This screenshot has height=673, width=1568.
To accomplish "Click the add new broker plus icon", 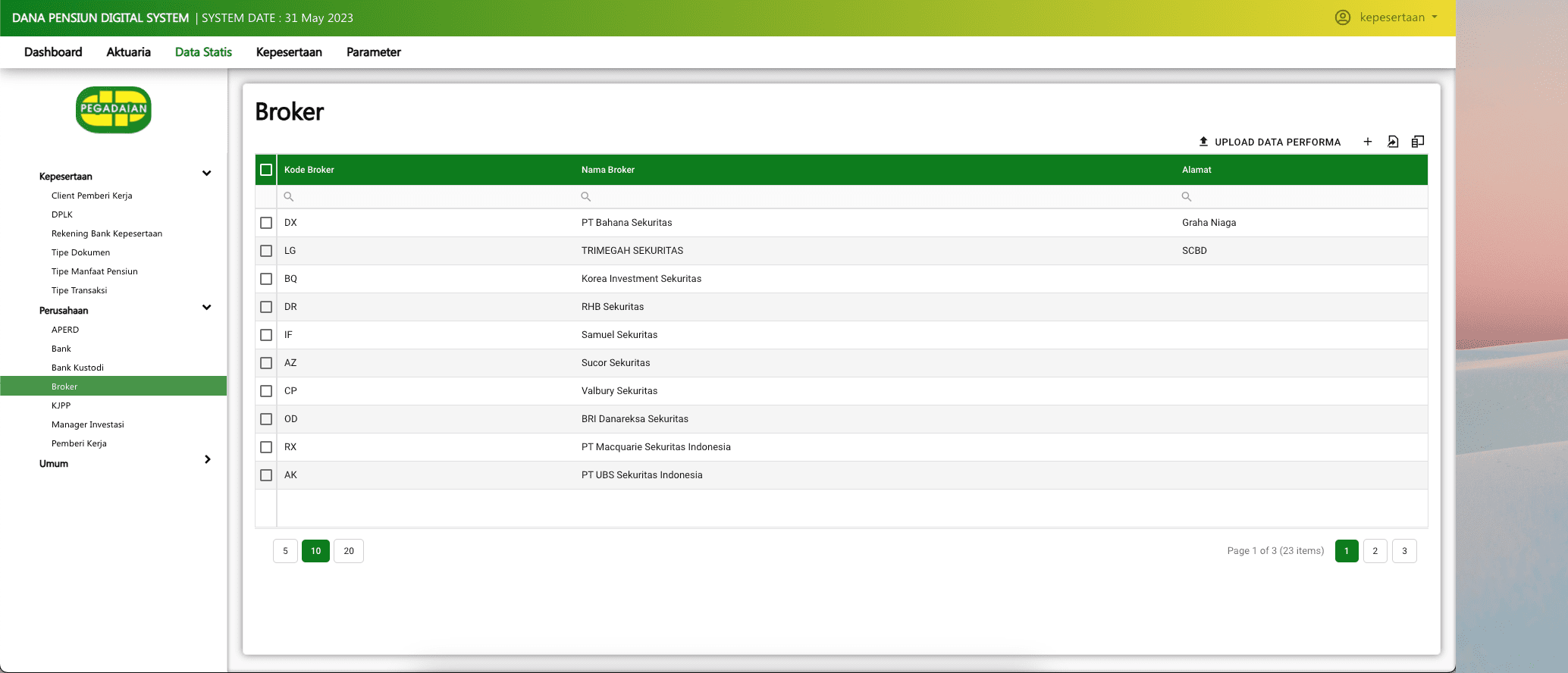I will (1367, 142).
